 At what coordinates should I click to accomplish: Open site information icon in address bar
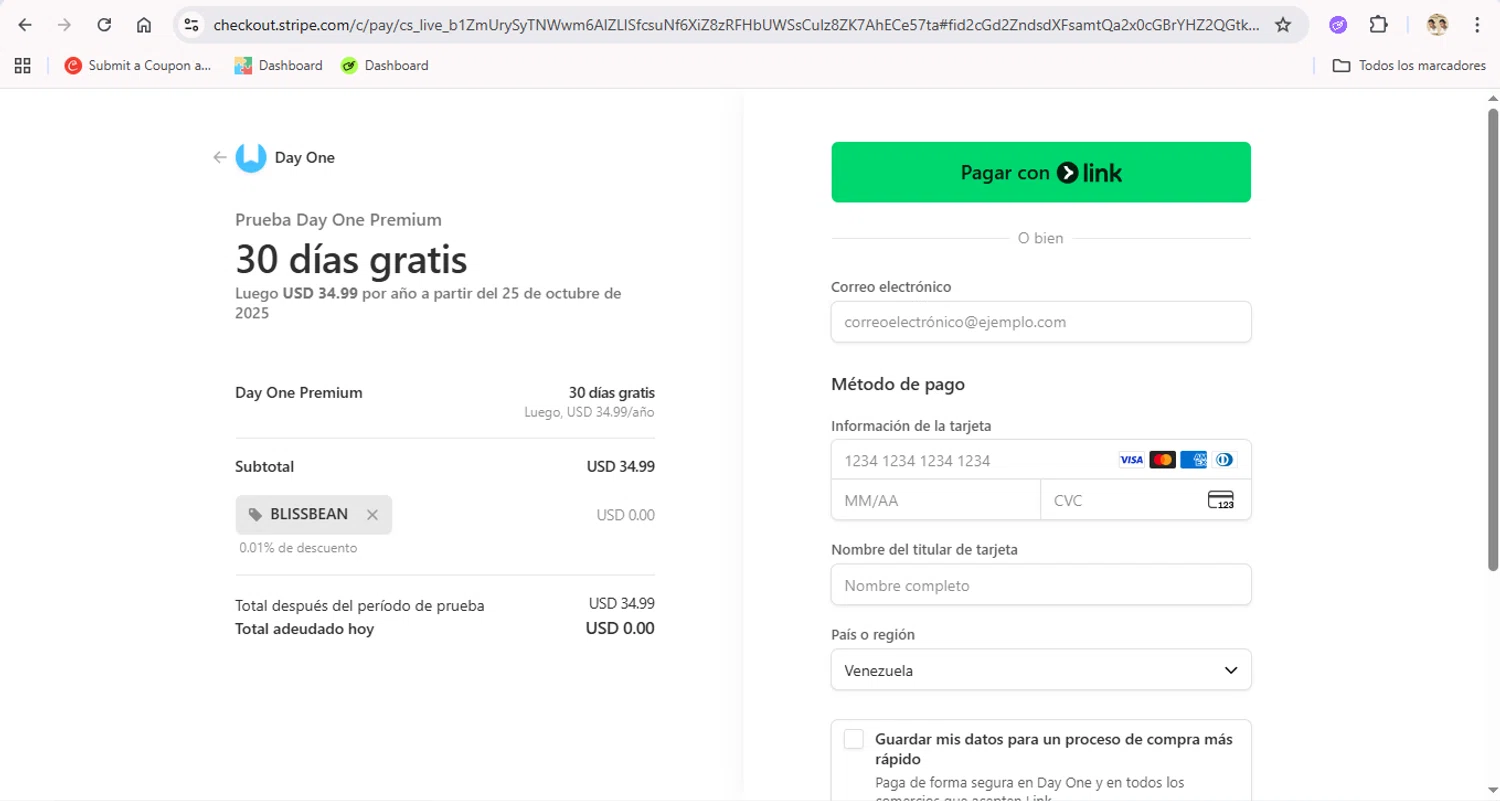pos(192,25)
